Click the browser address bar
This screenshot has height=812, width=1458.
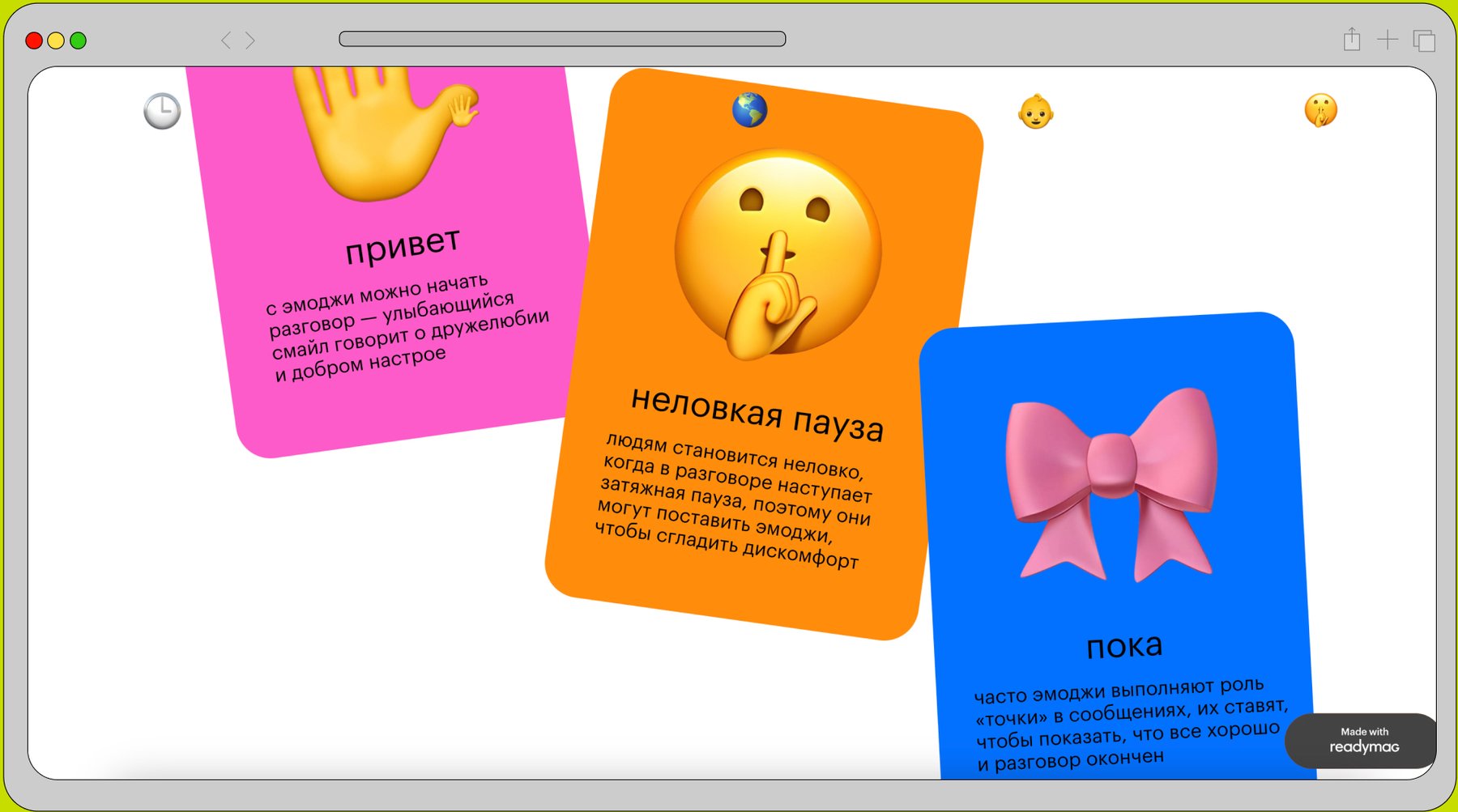(562, 39)
